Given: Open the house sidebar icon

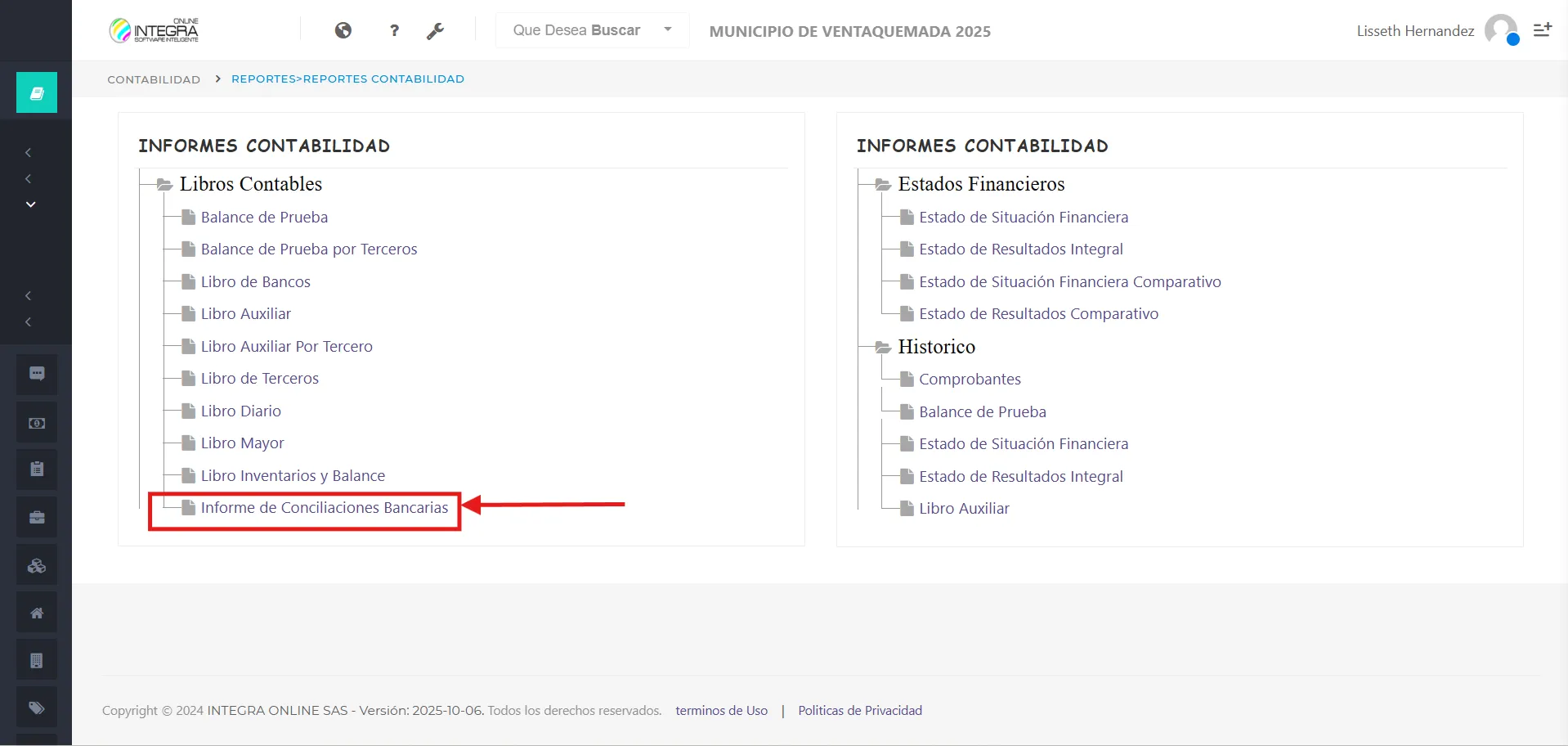Looking at the screenshot, I should click(37, 613).
